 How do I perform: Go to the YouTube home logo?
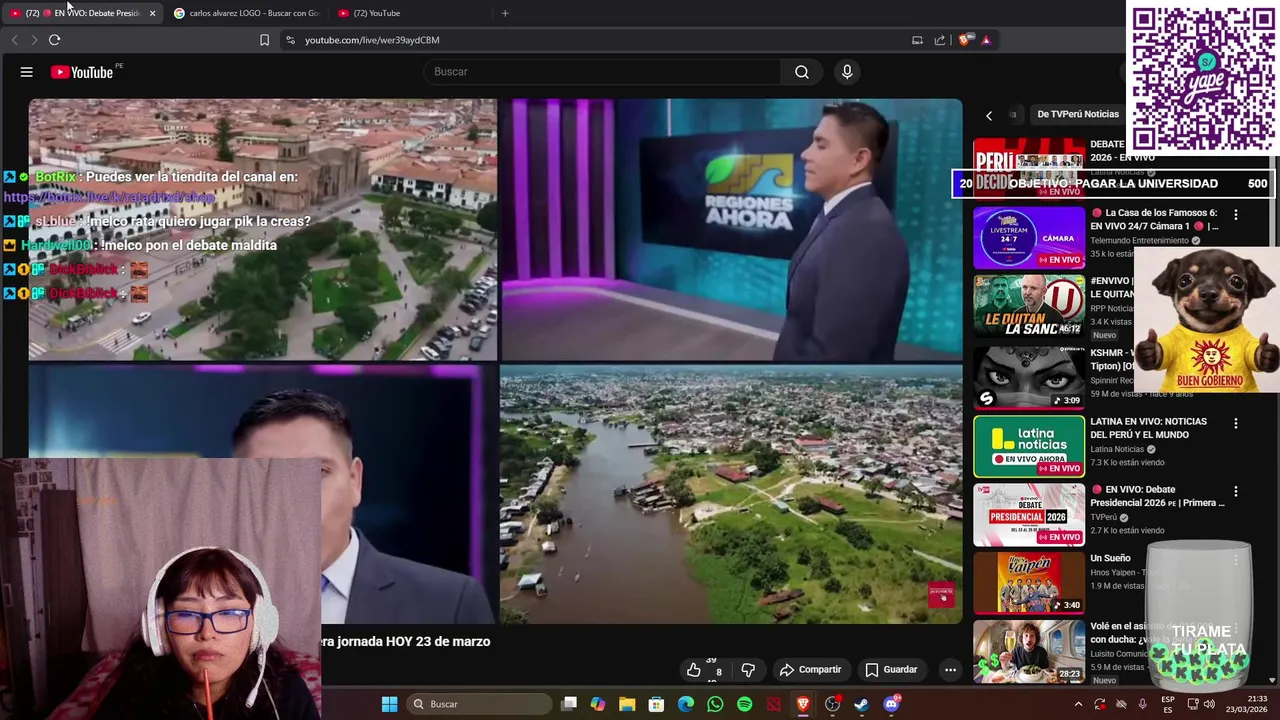pos(82,72)
